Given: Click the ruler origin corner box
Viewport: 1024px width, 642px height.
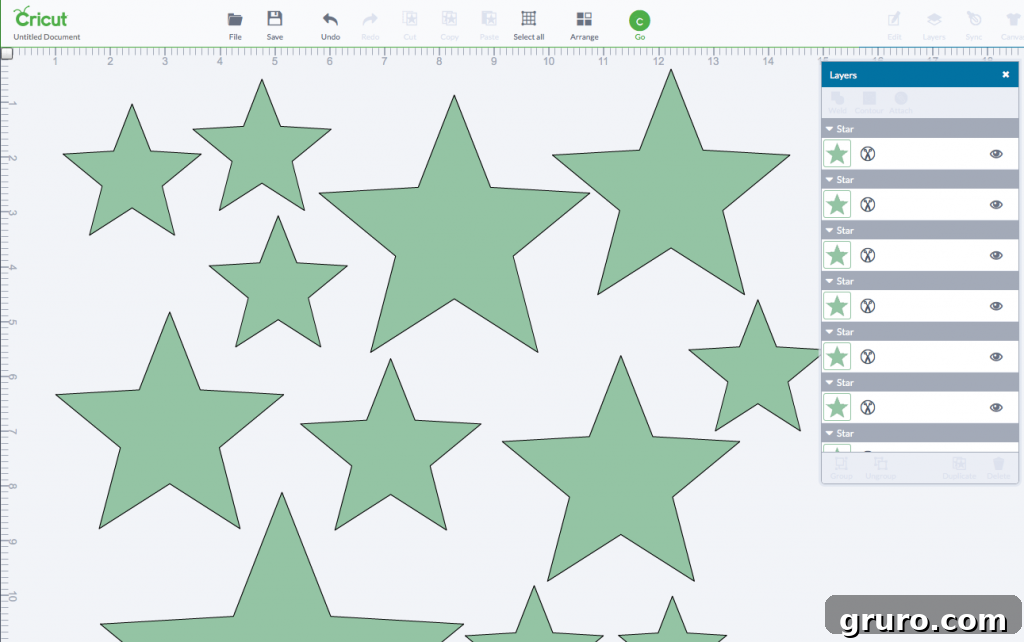Looking at the screenshot, I should click(7, 54).
